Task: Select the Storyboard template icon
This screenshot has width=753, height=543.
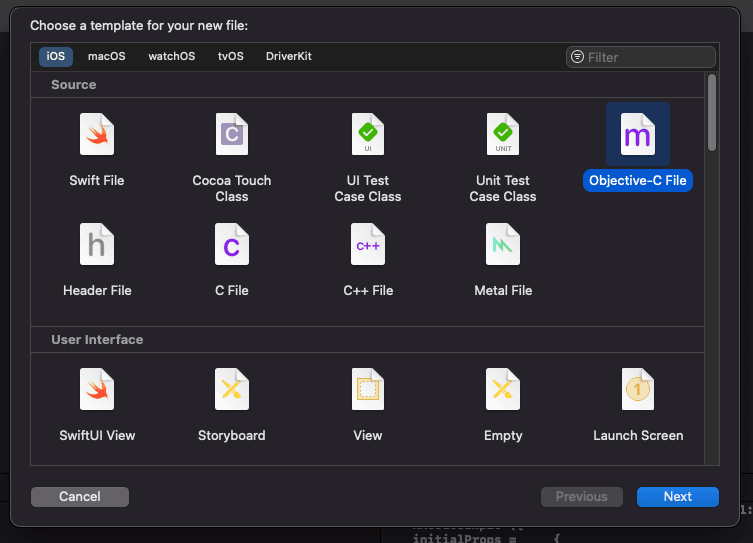Action: click(x=231, y=389)
